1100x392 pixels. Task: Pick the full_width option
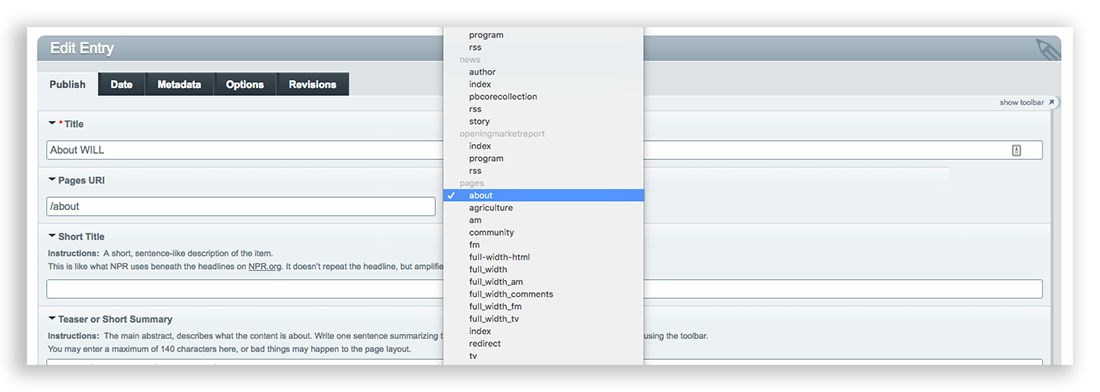tap(544, 269)
